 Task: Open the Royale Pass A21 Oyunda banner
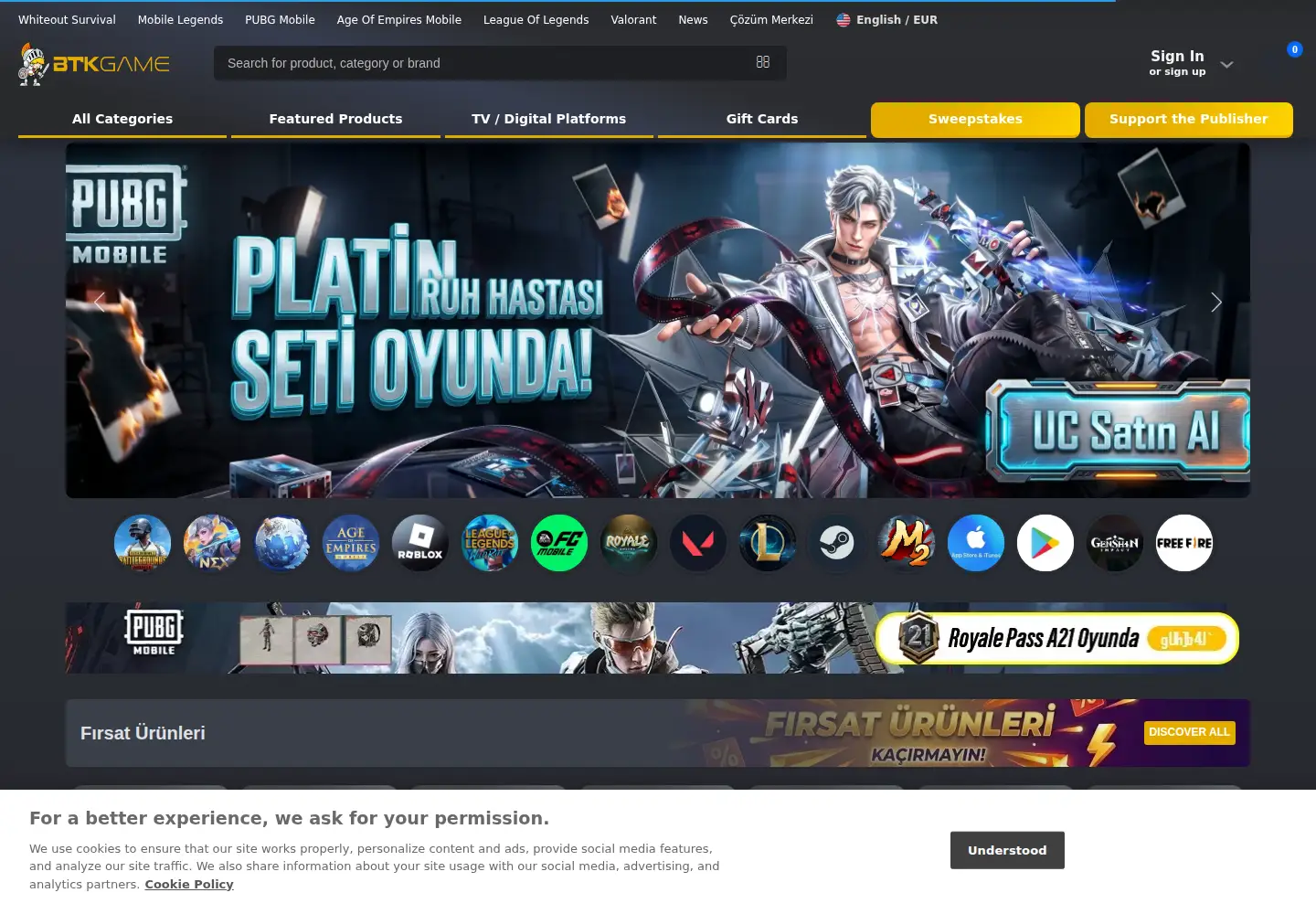pos(658,638)
